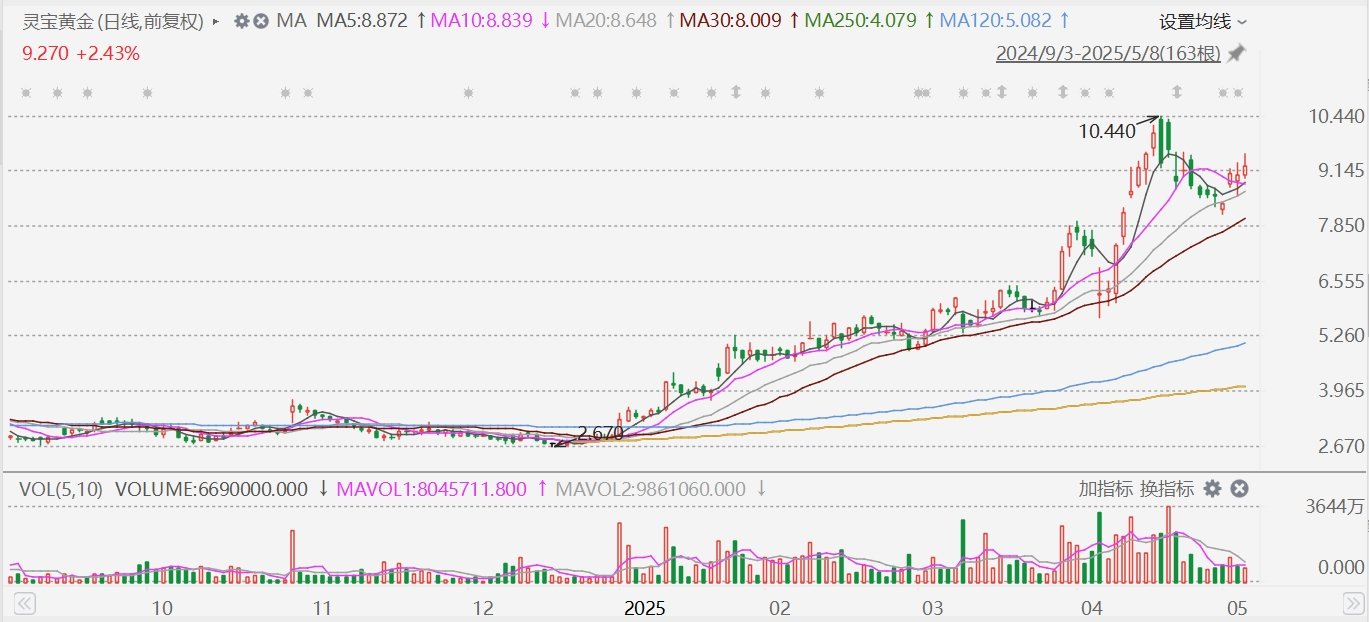Click the event marker above the 2.670 low label
1369x622 pixels.
pyautogui.click(x=597, y=93)
